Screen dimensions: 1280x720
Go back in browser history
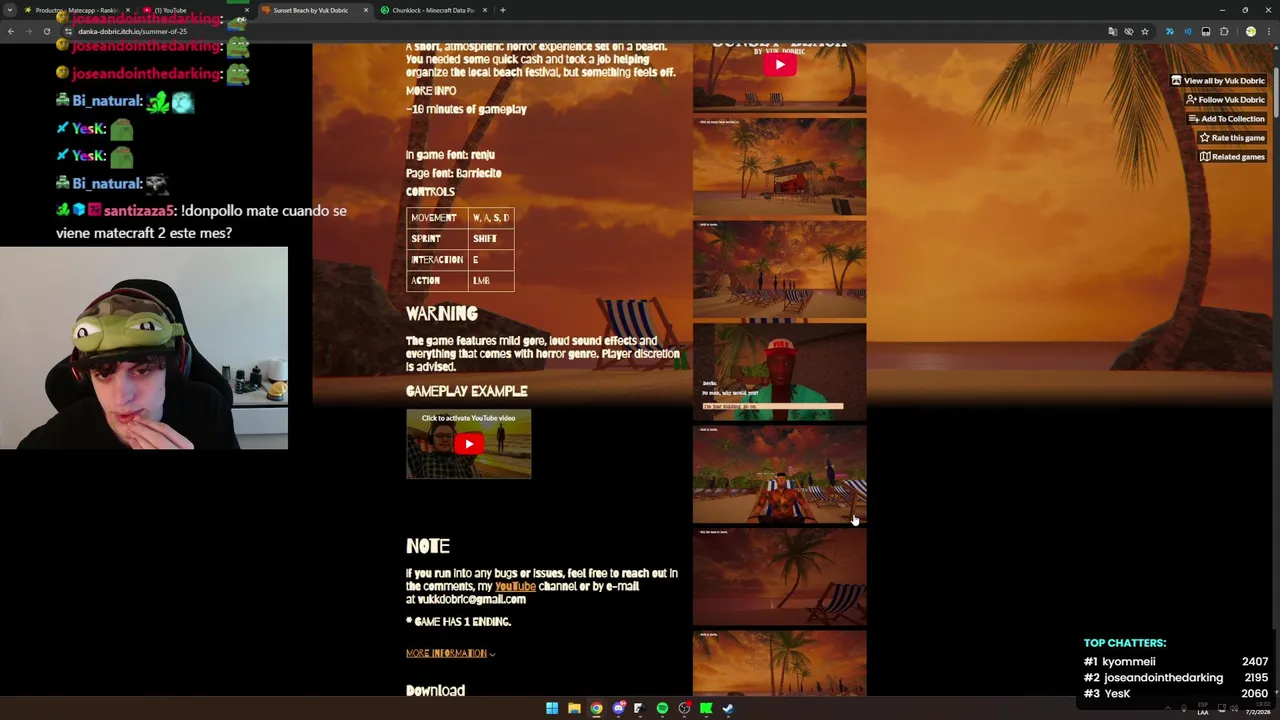pos(11,31)
